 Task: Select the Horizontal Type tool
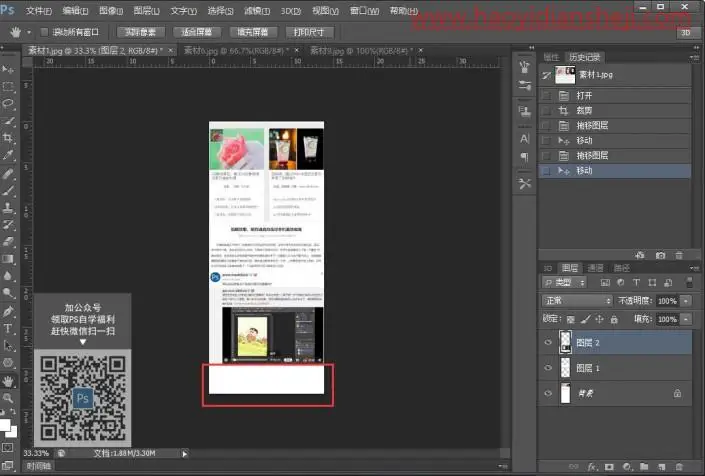(x=8, y=329)
